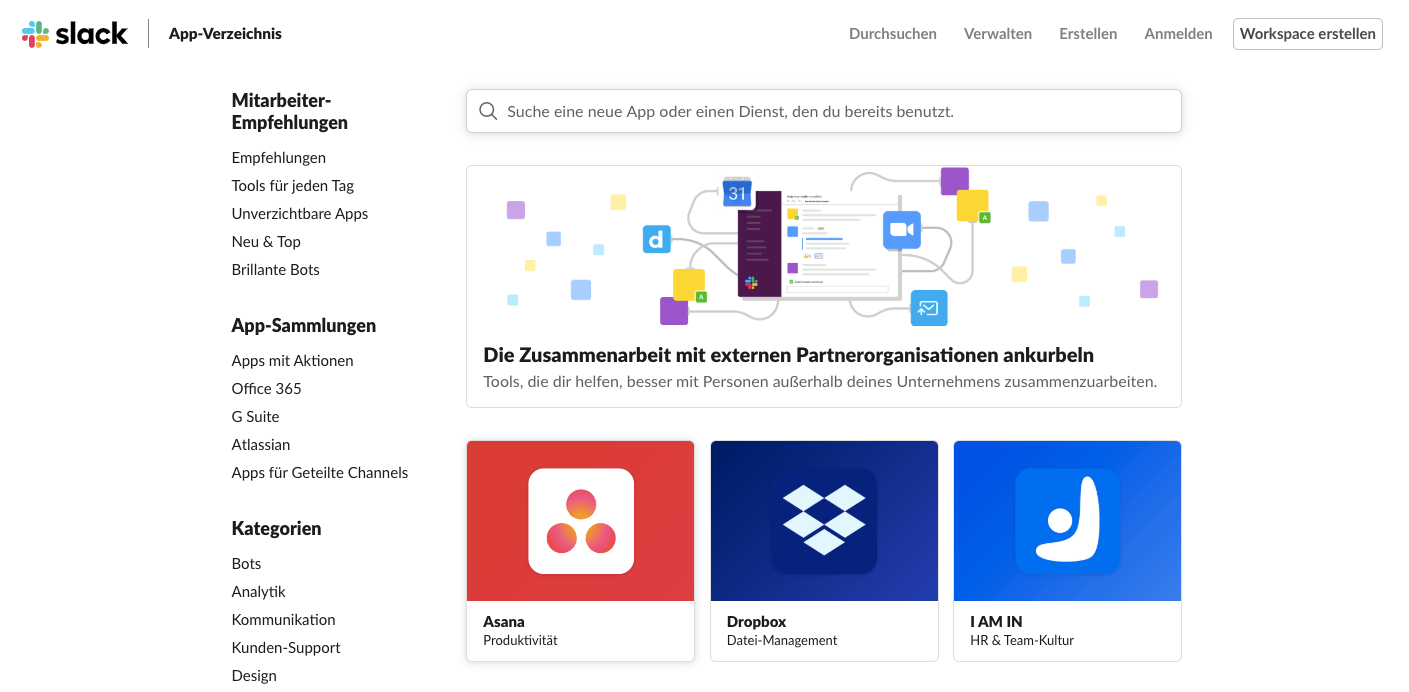Click the Dropbox app name
The image size is (1409, 692).
757,621
